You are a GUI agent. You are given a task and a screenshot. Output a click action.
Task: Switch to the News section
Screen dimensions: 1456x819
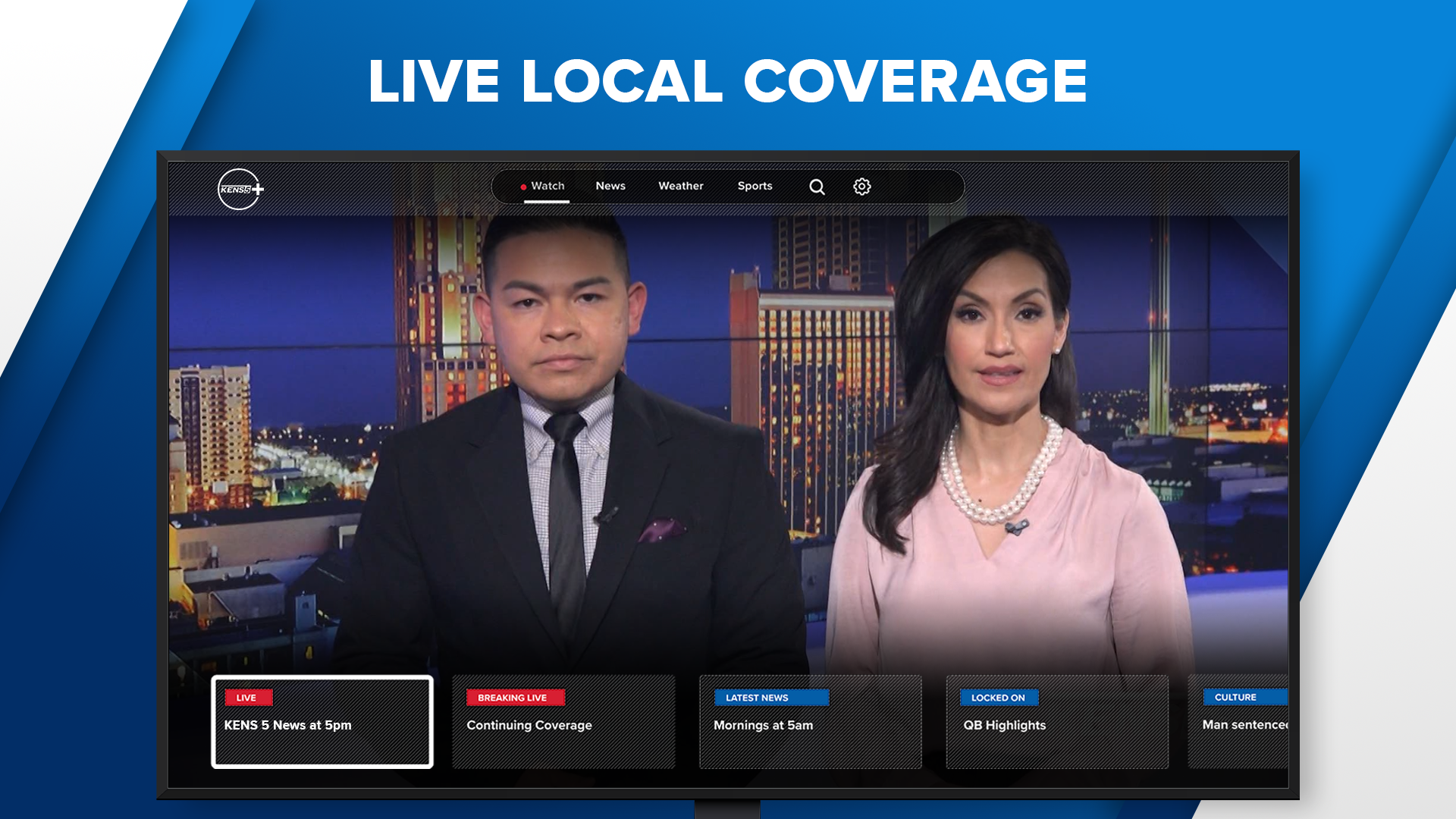pyautogui.click(x=610, y=186)
